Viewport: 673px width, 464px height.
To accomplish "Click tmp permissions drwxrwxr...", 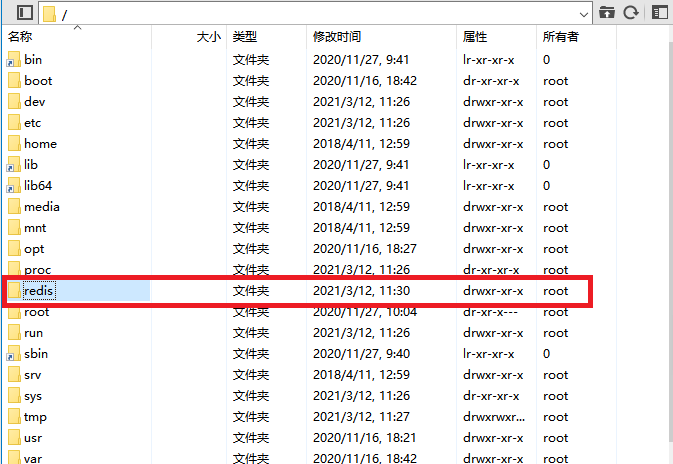I will pos(494,417).
